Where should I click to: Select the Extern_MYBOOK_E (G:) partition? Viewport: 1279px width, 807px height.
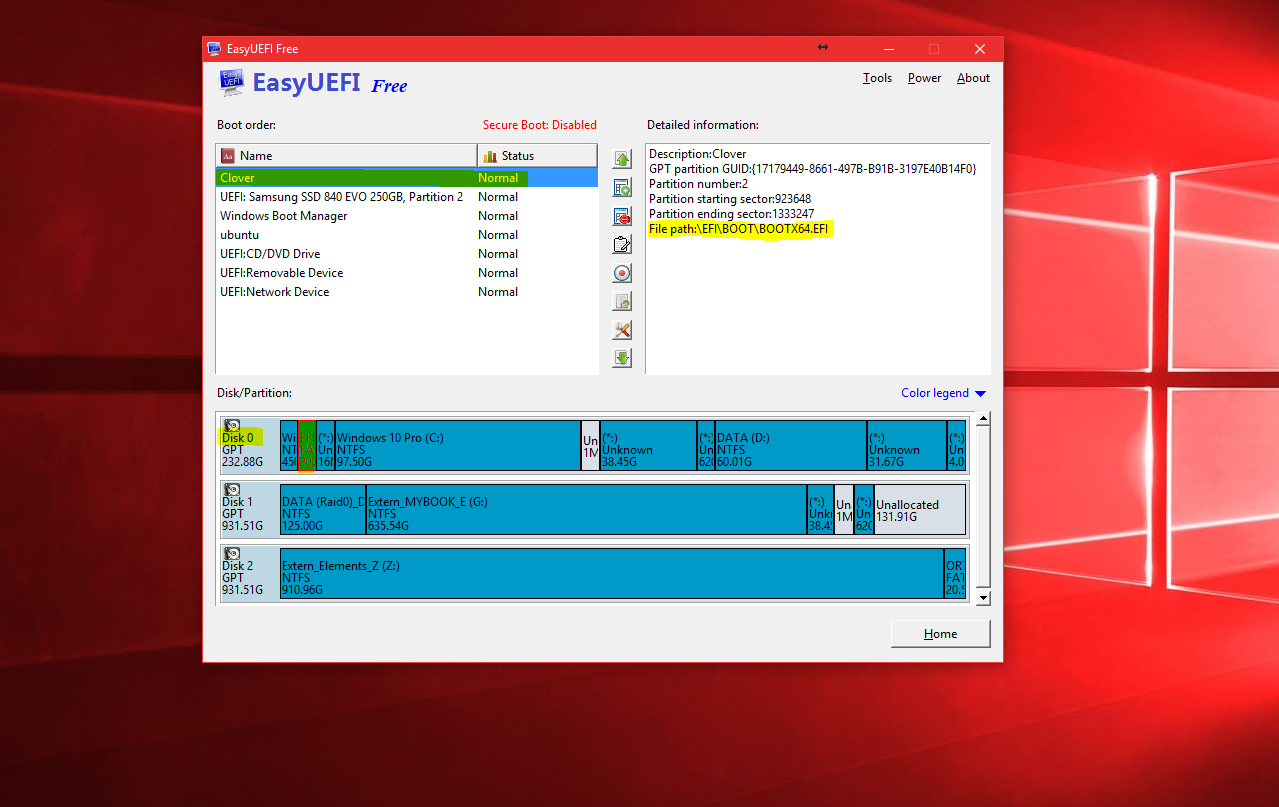click(x=586, y=509)
